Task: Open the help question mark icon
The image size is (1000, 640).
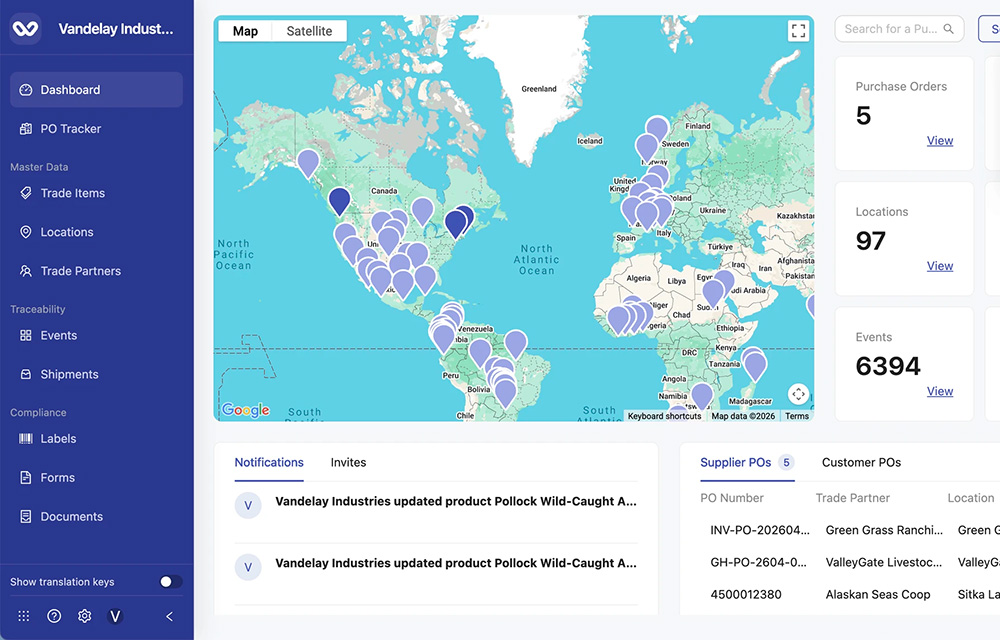Action: click(x=54, y=616)
